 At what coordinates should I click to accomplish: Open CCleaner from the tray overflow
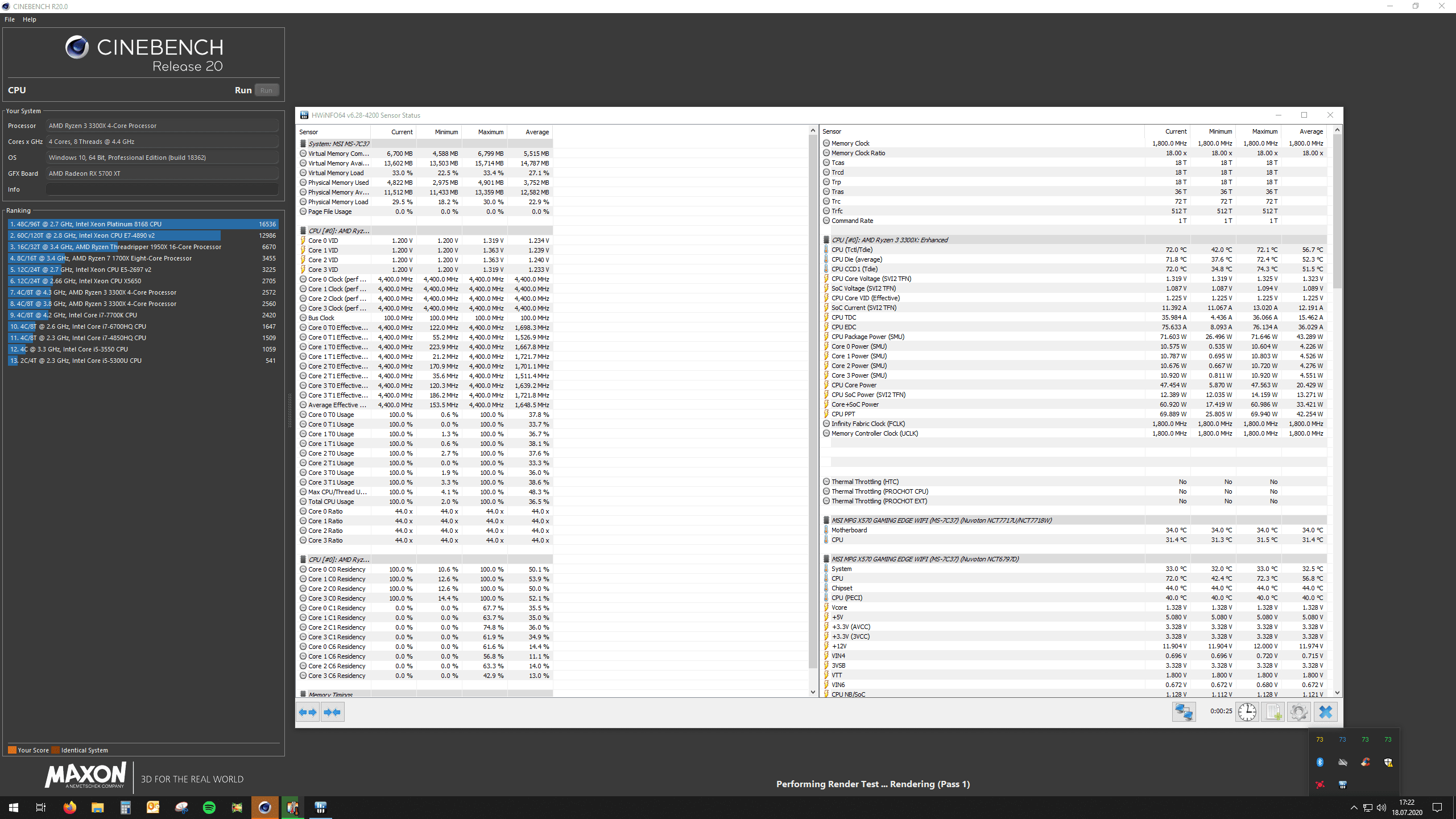1366,762
